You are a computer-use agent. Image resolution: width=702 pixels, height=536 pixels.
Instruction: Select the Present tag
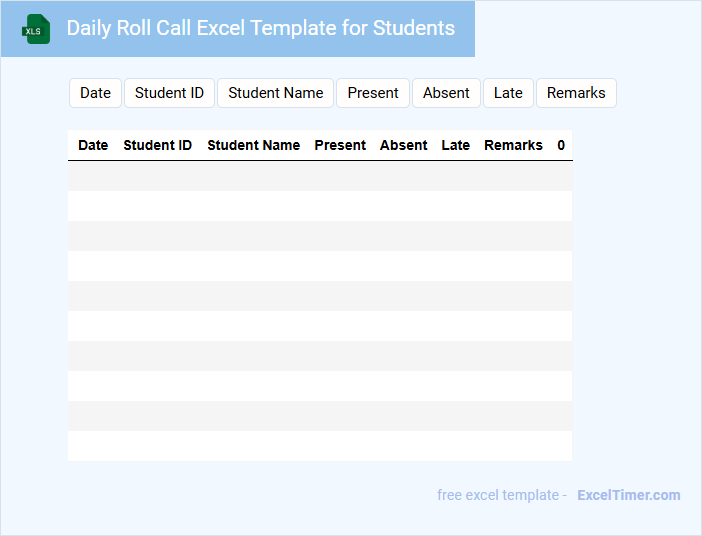[x=373, y=93]
